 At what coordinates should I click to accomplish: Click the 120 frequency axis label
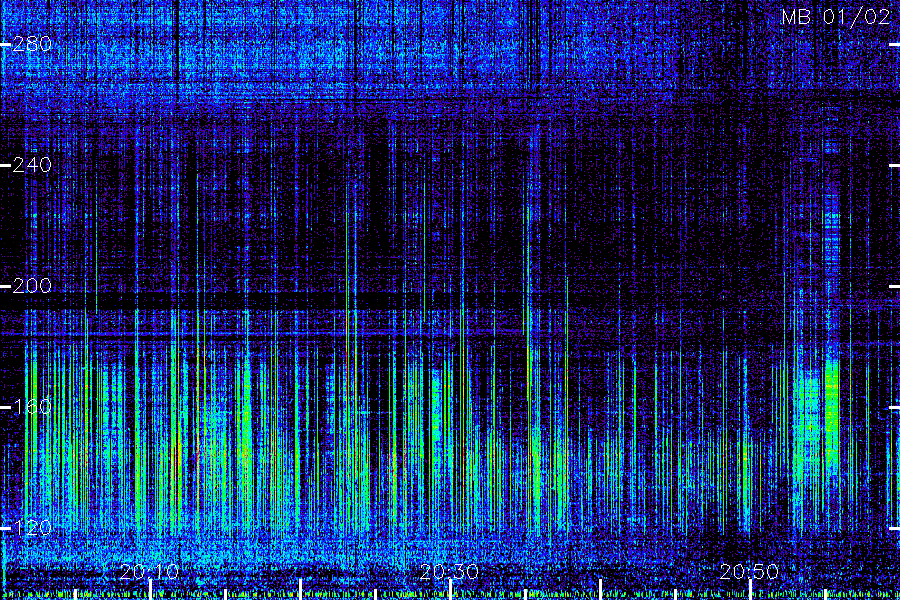pyautogui.click(x=32, y=528)
